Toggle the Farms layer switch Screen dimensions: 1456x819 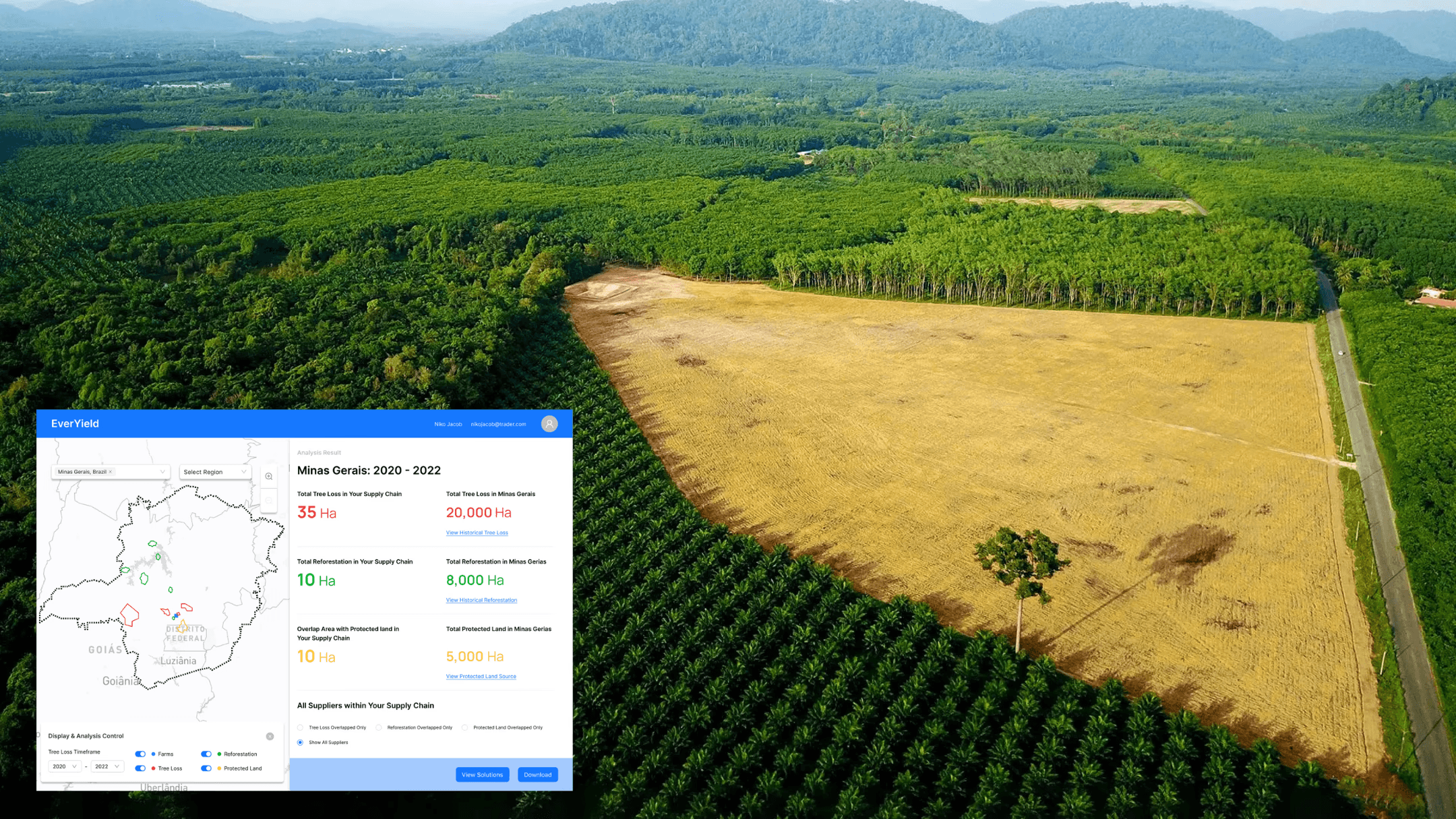coord(140,754)
